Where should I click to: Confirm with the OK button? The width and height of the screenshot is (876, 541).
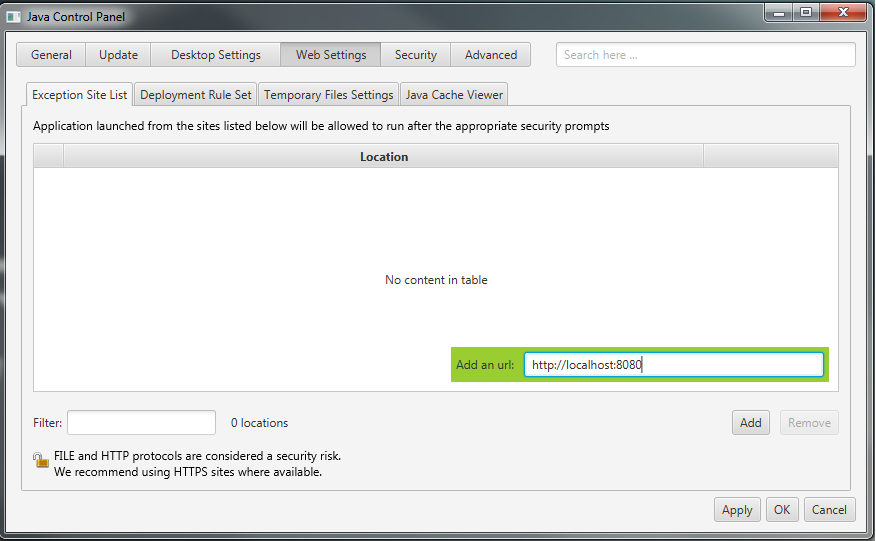click(781, 510)
